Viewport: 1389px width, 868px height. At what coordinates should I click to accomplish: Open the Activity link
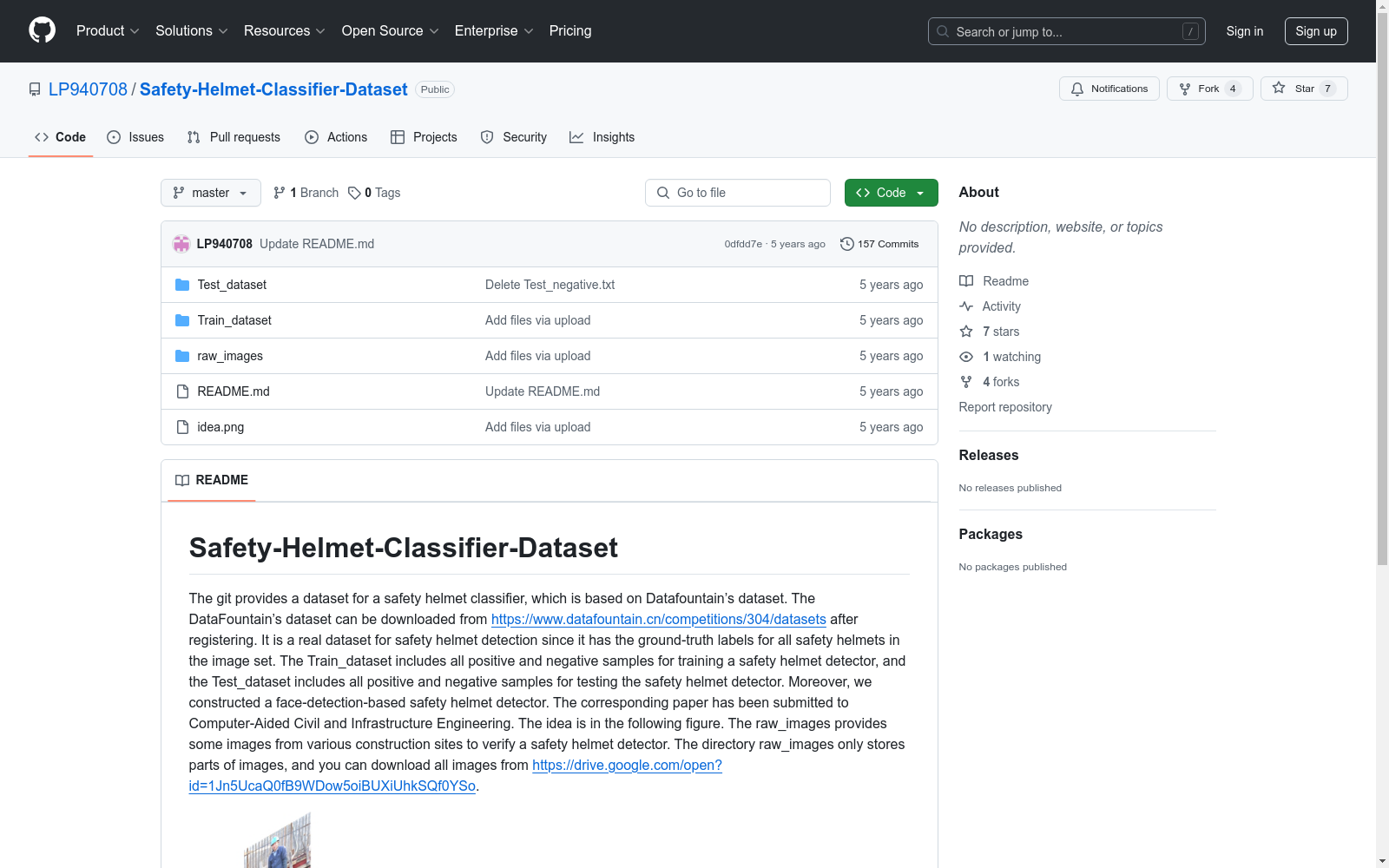[991, 306]
